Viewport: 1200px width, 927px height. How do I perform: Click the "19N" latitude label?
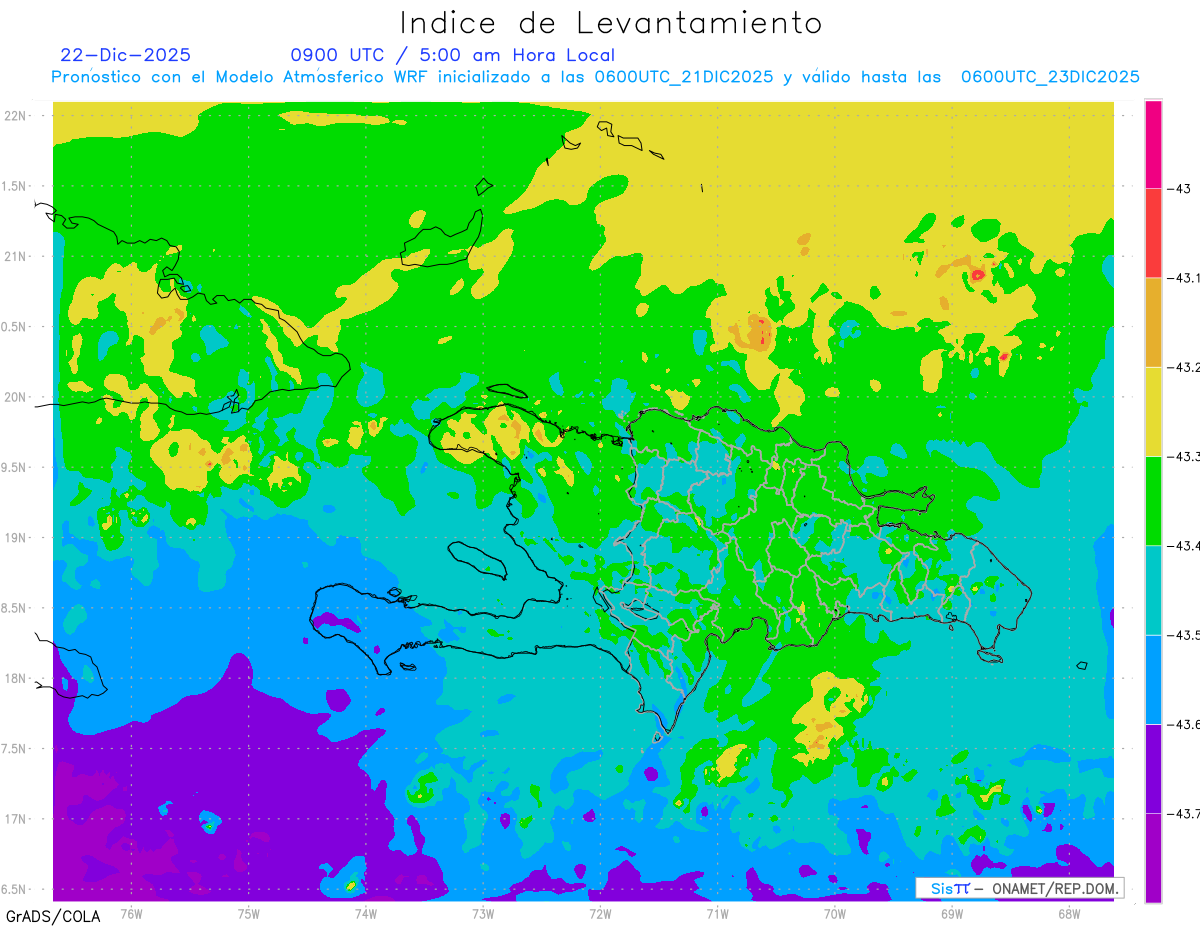click(15, 538)
